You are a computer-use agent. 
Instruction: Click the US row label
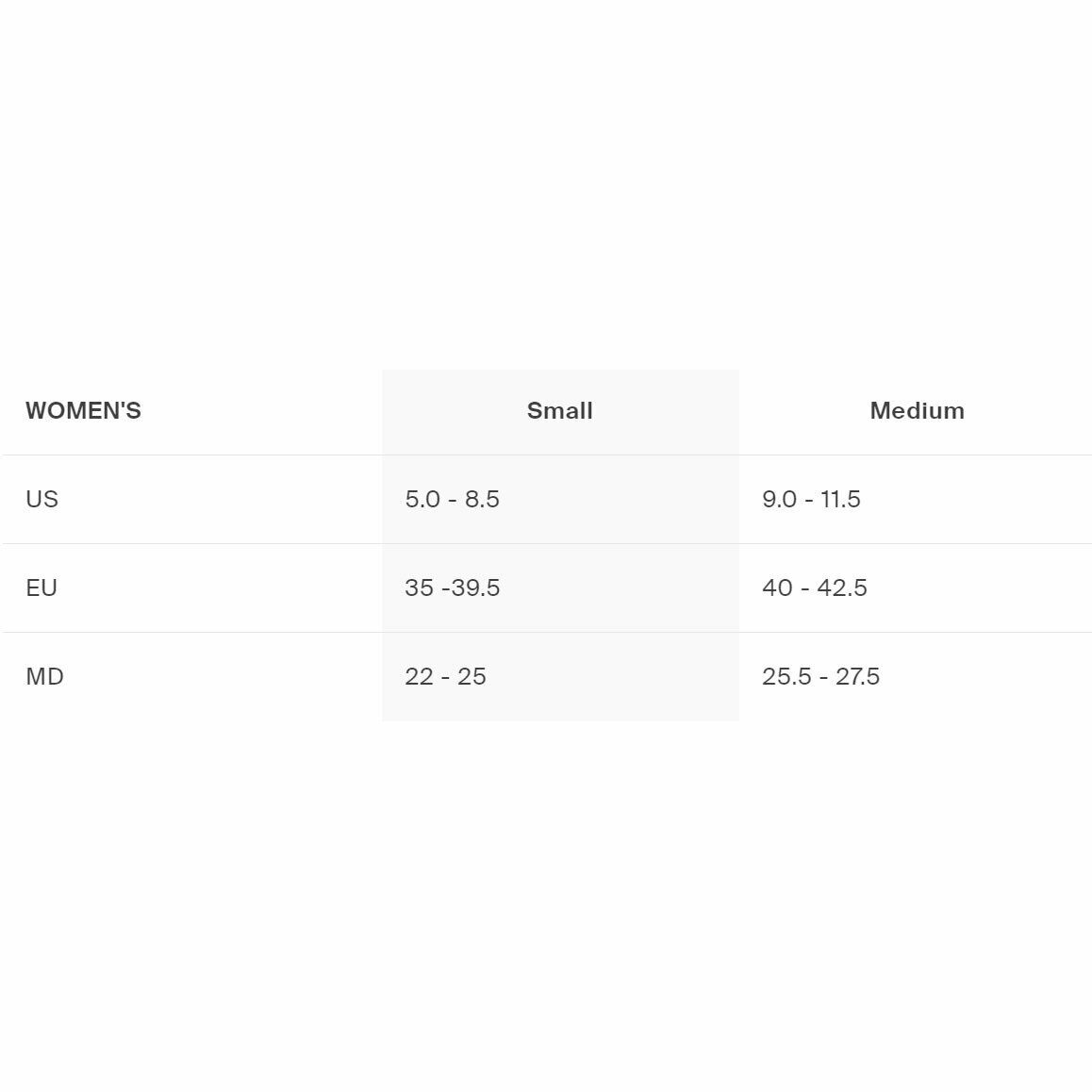coord(41,499)
